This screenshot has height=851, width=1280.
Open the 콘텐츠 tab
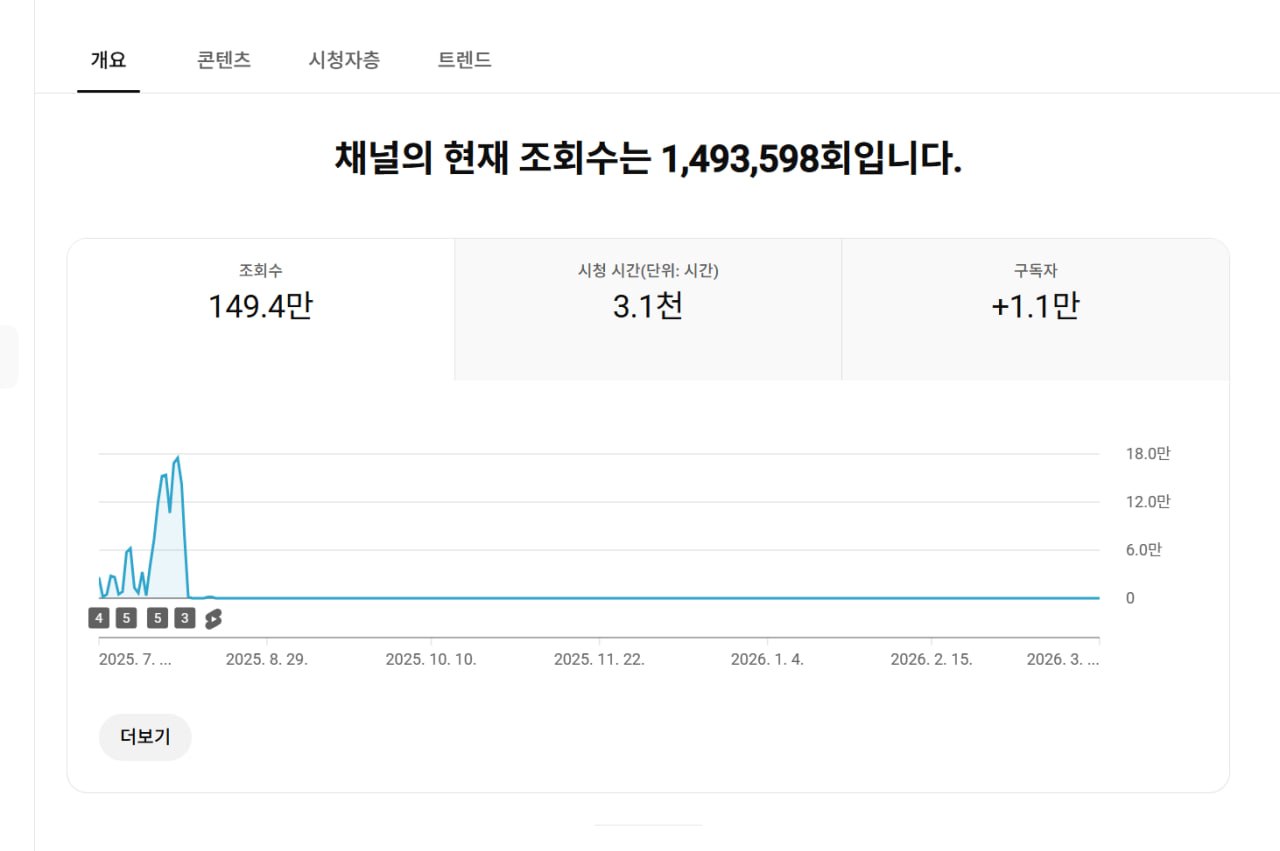[224, 60]
